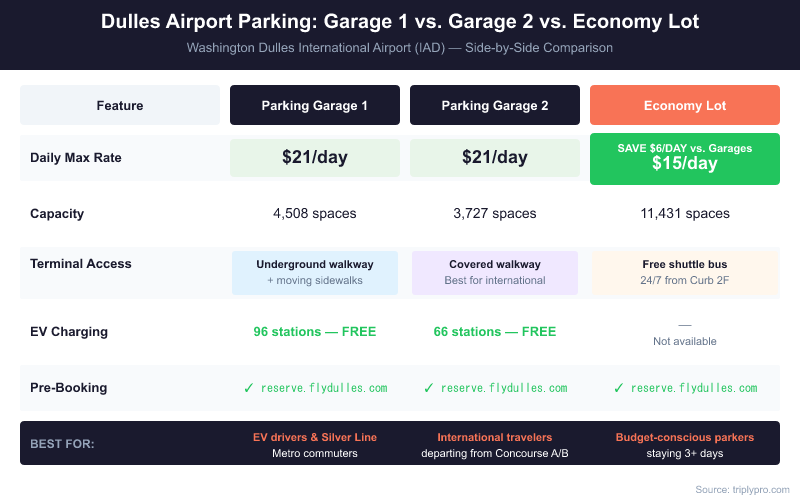Open Garage 2 reserve.flydulles.com link
800x500 pixels.
pyautogui.click(x=504, y=388)
